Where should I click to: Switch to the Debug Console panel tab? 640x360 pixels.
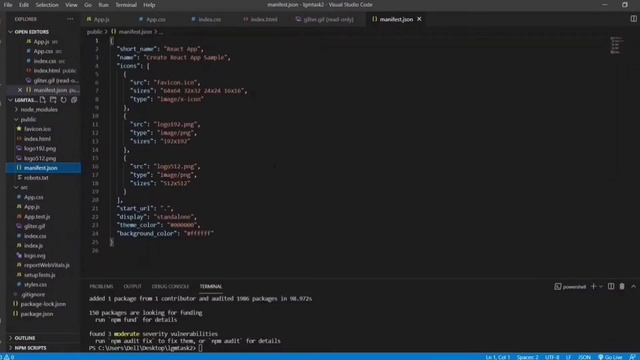pyautogui.click(x=170, y=287)
